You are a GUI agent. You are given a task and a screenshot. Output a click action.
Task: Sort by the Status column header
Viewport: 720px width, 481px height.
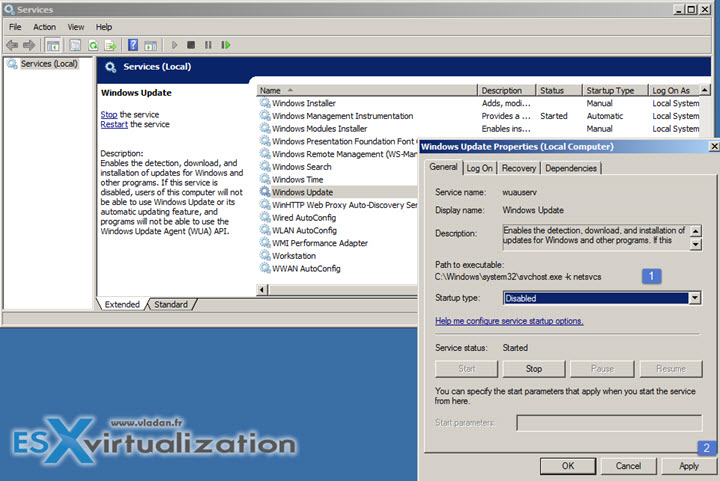559,90
